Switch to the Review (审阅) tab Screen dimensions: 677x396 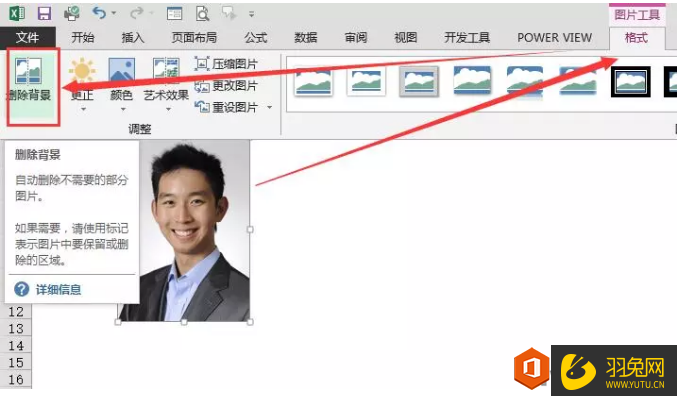tap(356, 38)
